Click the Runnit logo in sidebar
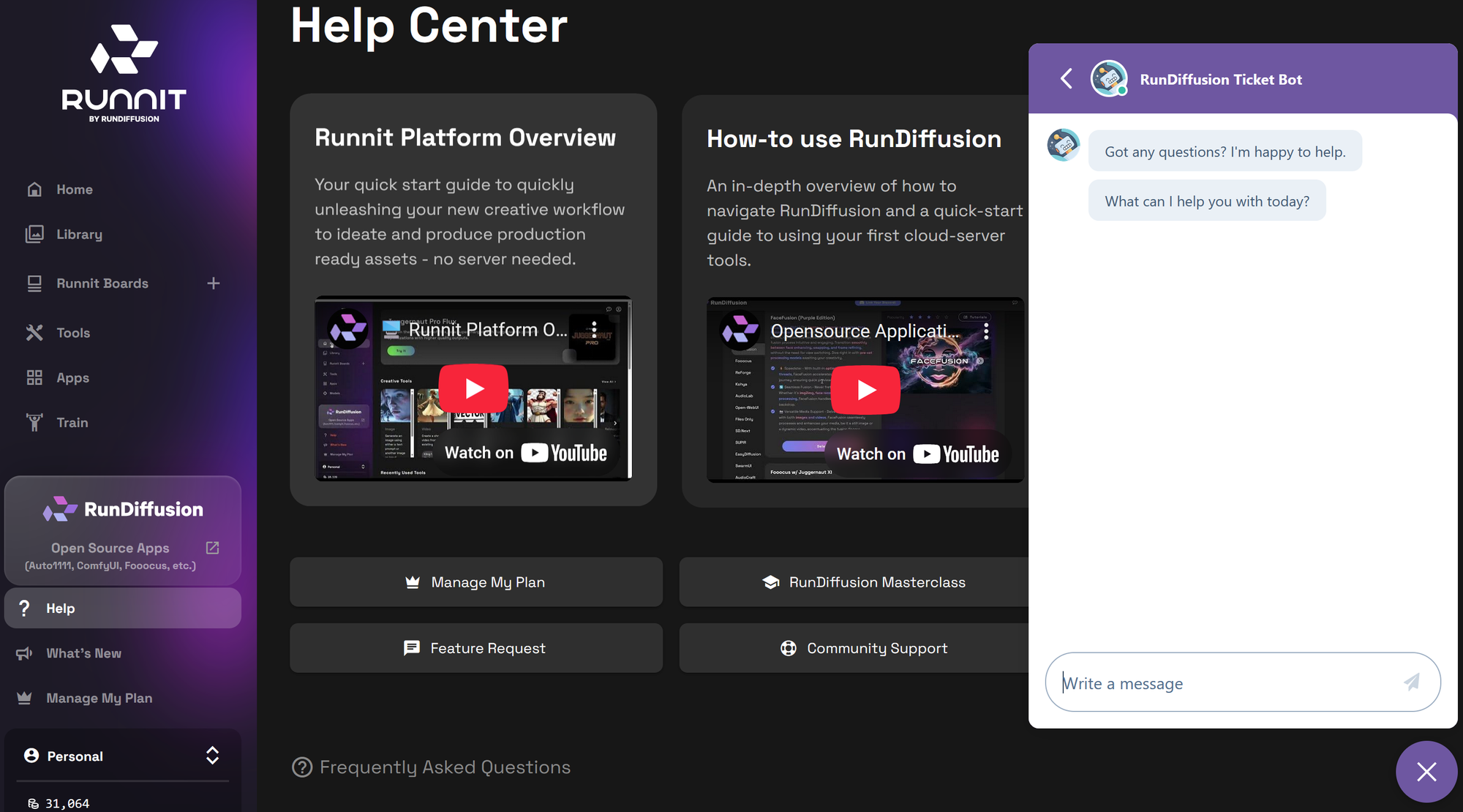 [x=124, y=73]
